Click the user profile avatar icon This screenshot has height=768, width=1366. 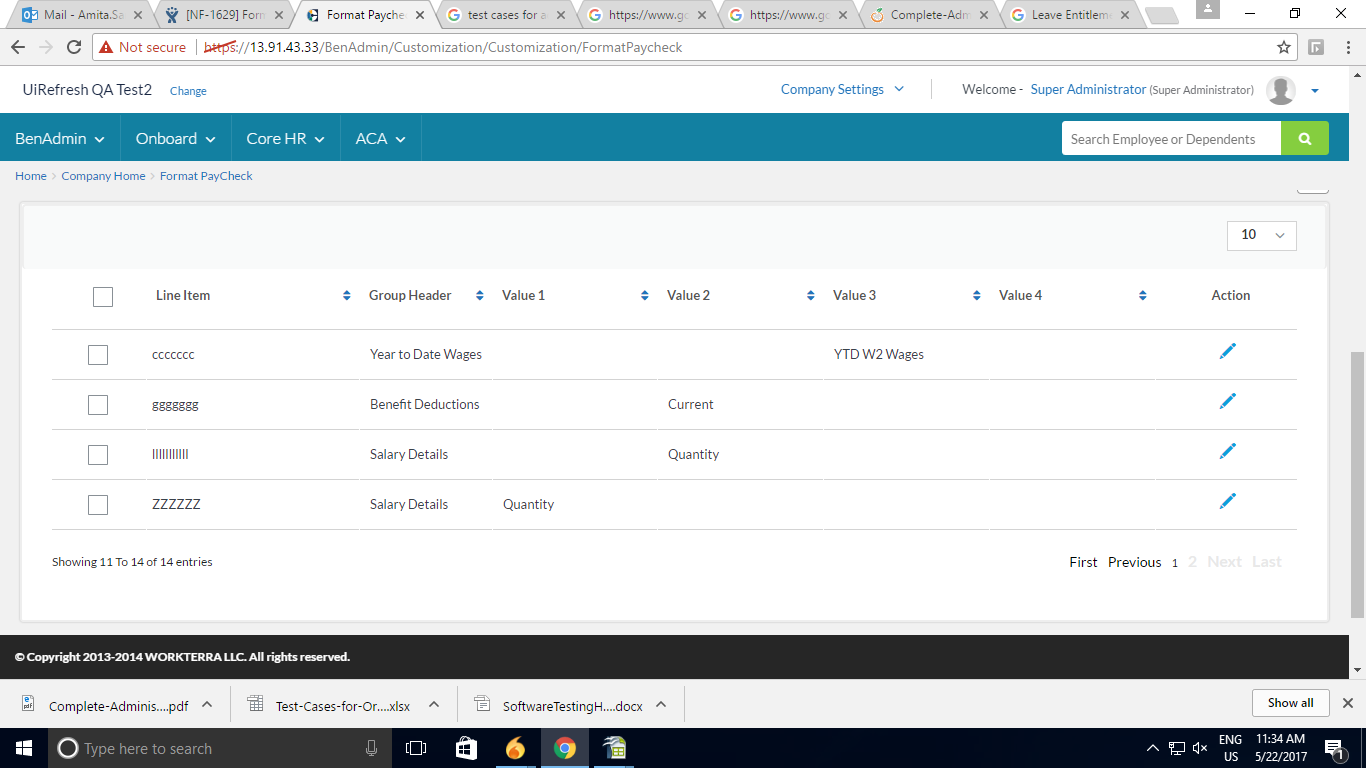click(1281, 90)
